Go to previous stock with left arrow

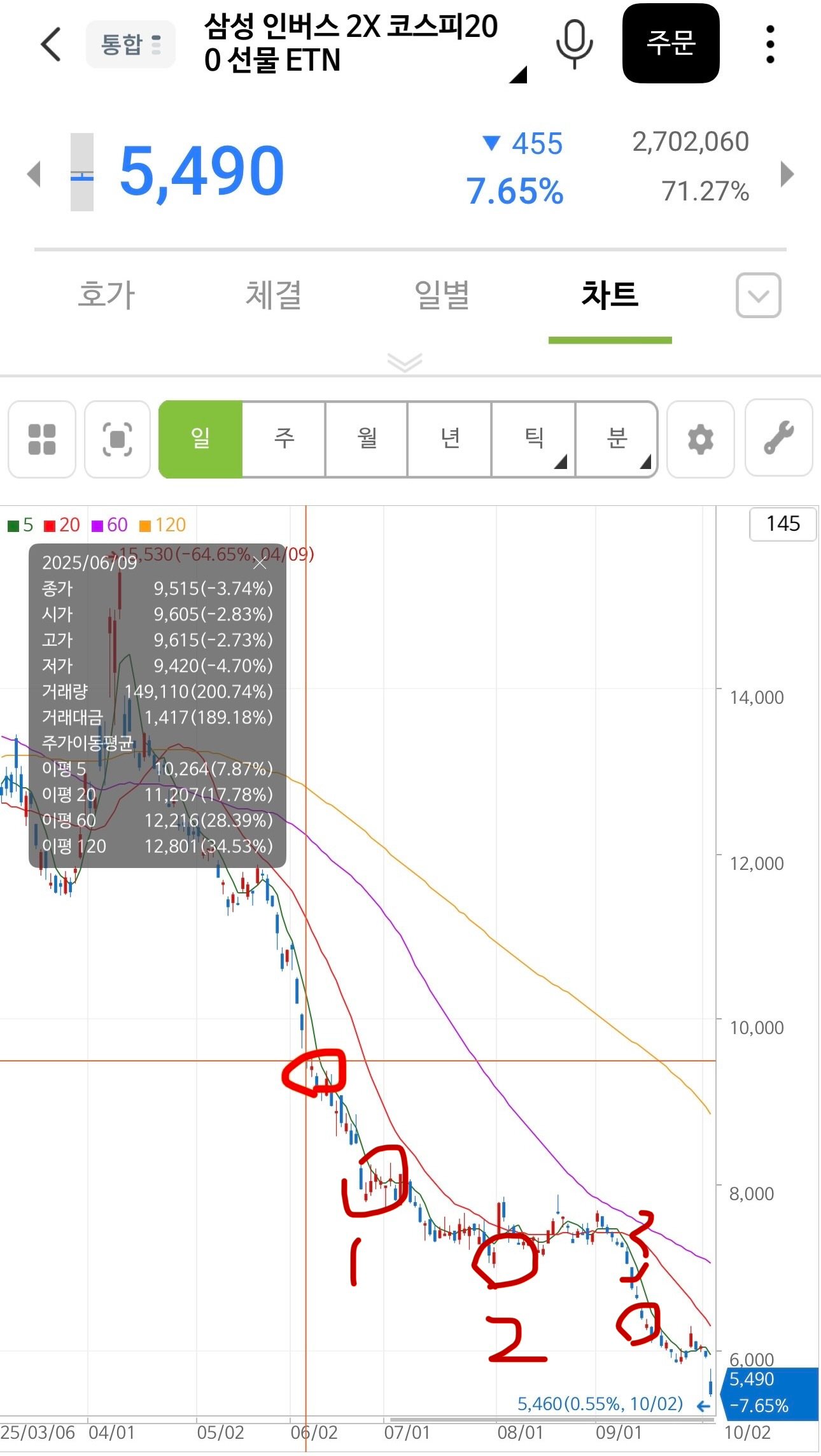pyautogui.click(x=34, y=174)
